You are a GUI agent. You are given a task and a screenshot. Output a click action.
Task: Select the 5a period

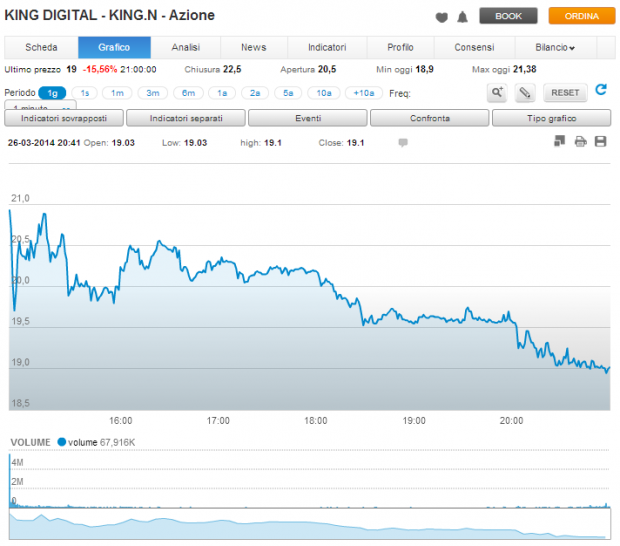pos(288,93)
